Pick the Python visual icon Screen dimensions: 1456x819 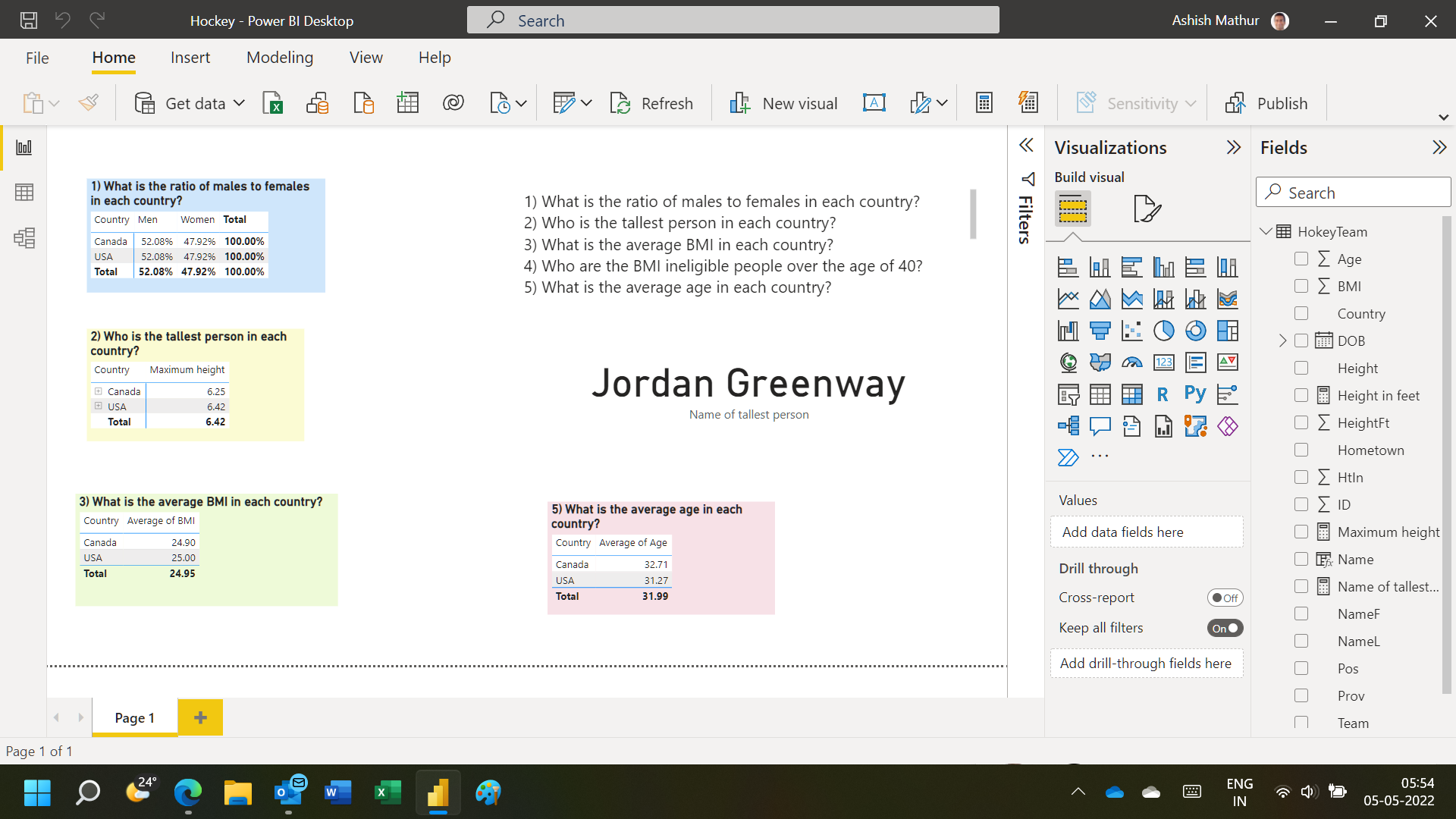tap(1195, 394)
